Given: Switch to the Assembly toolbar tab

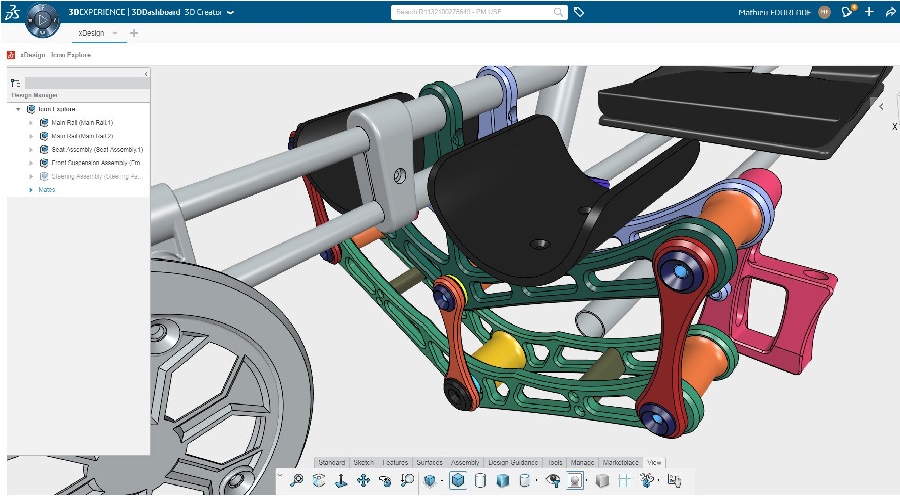Looking at the screenshot, I should click(x=465, y=463).
